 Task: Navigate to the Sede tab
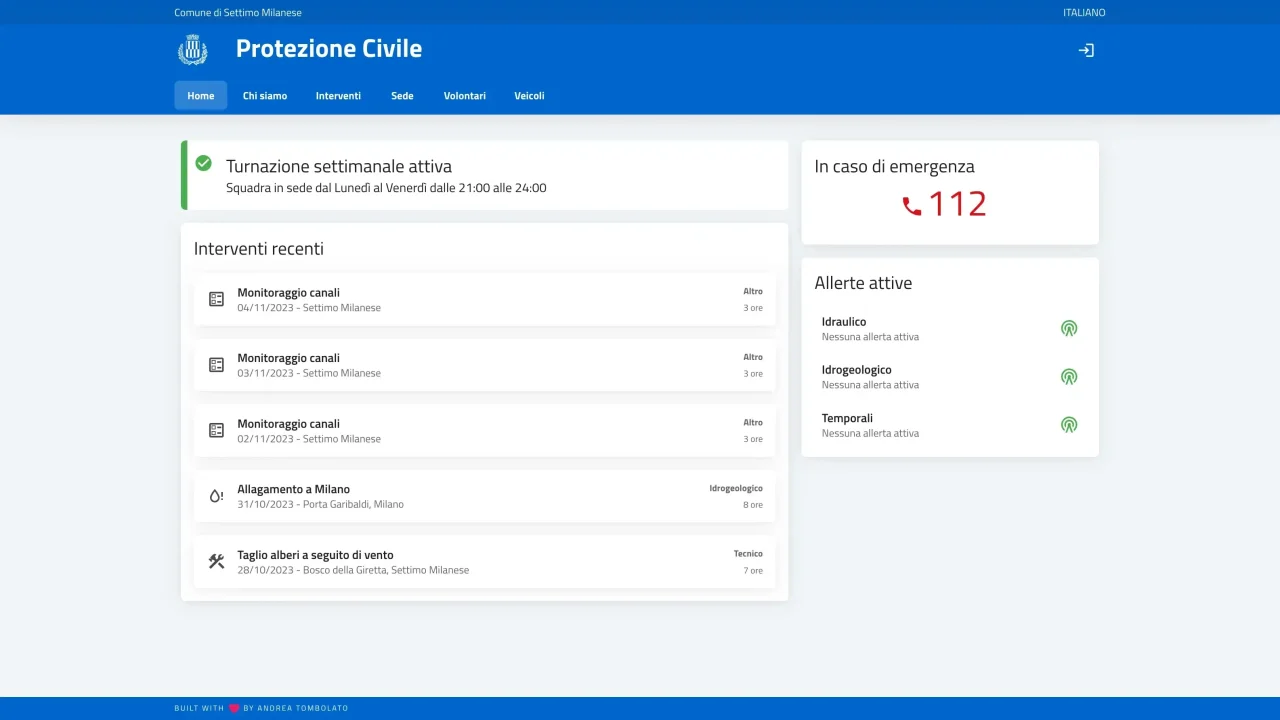[x=402, y=96]
